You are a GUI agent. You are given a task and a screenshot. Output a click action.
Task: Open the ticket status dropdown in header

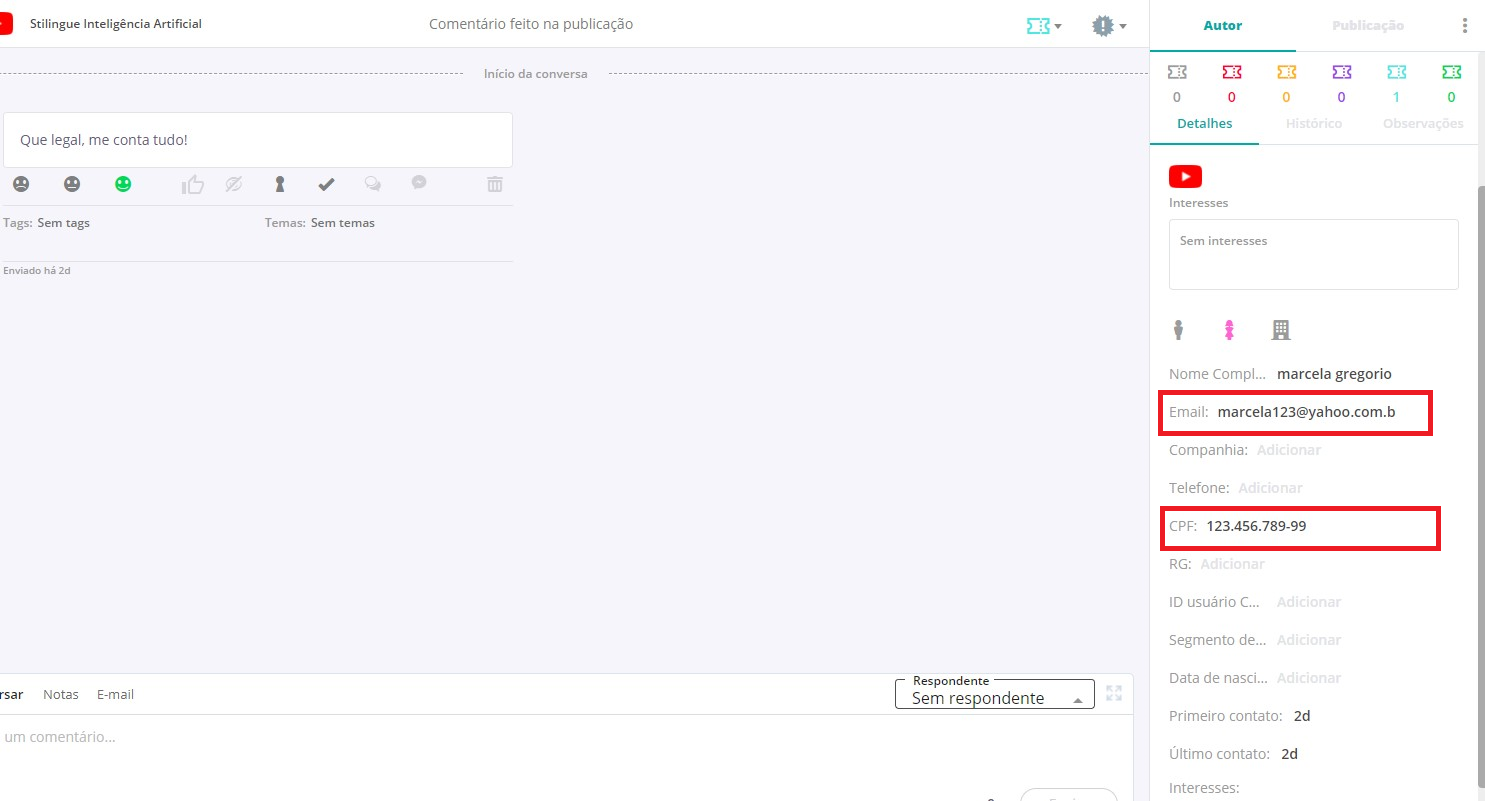tap(1044, 26)
